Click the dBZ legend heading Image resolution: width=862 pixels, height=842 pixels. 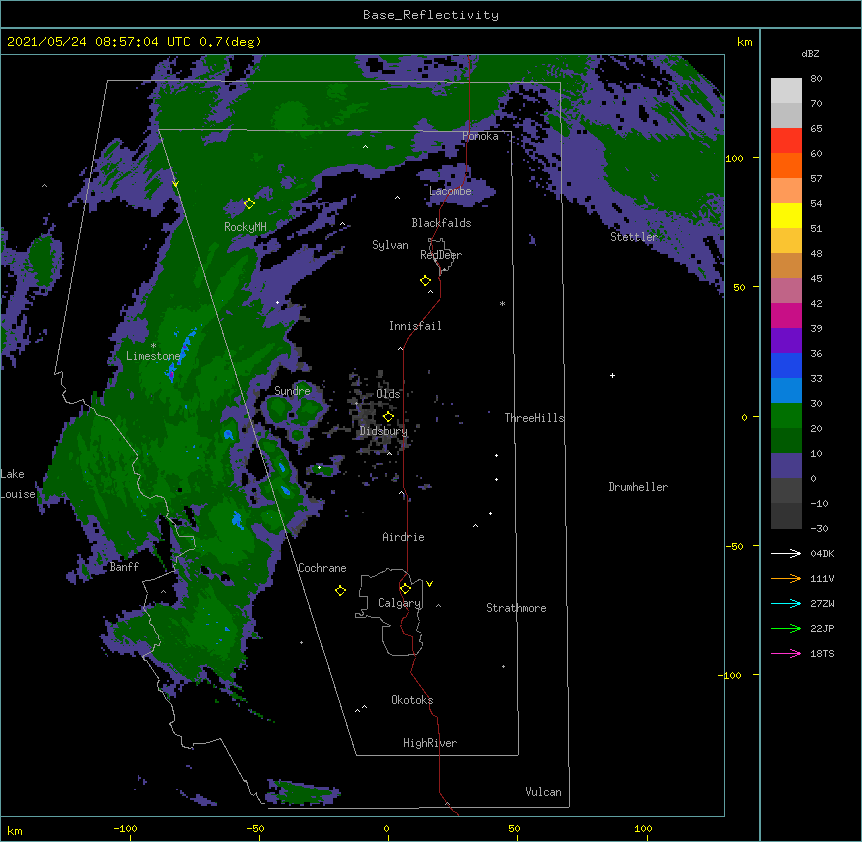point(810,53)
